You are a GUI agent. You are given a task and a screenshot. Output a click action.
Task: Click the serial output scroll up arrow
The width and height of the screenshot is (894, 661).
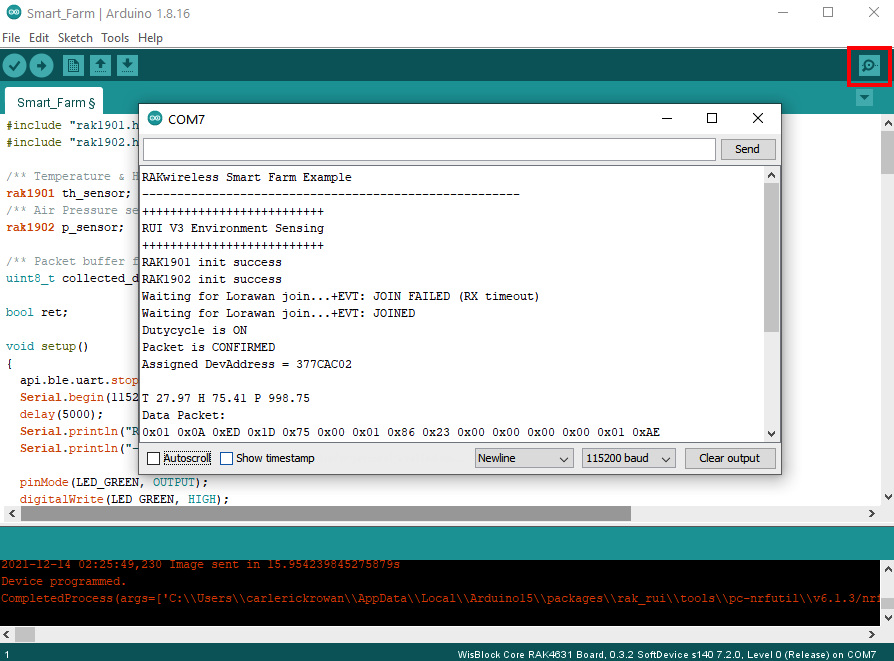click(x=771, y=176)
